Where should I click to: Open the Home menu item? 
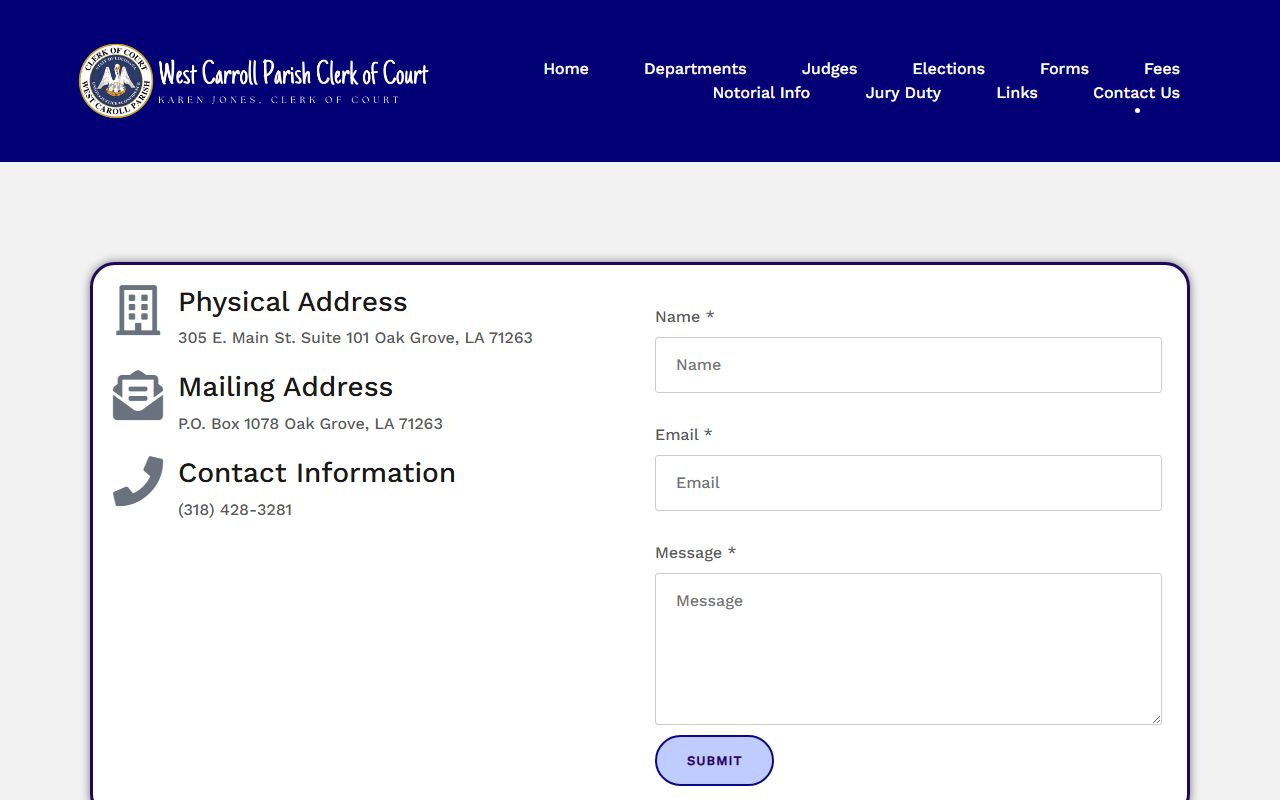click(x=566, y=69)
